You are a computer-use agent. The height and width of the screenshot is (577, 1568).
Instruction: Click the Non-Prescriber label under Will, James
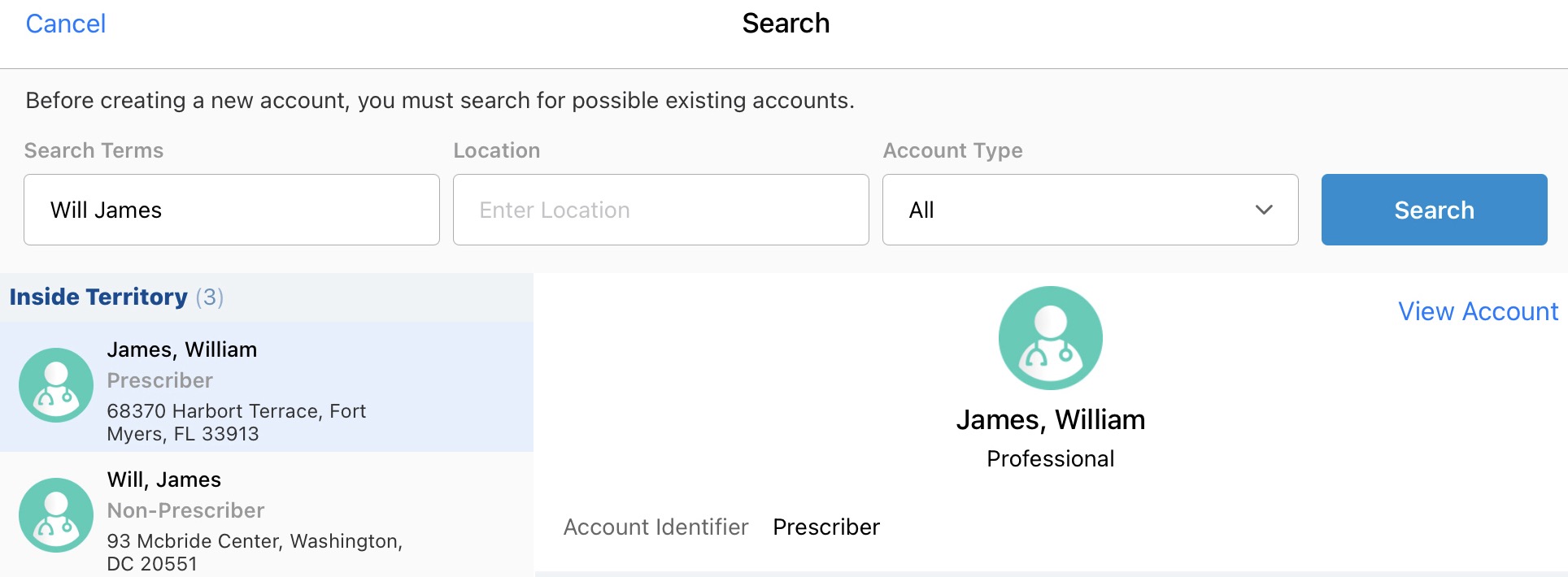[185, 510]
